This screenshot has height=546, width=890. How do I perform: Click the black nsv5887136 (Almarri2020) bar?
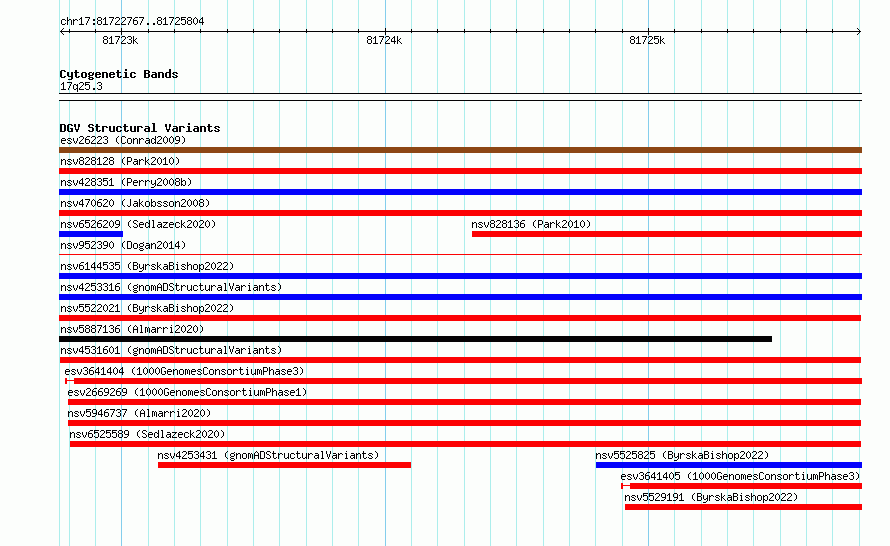coord(415,339)
